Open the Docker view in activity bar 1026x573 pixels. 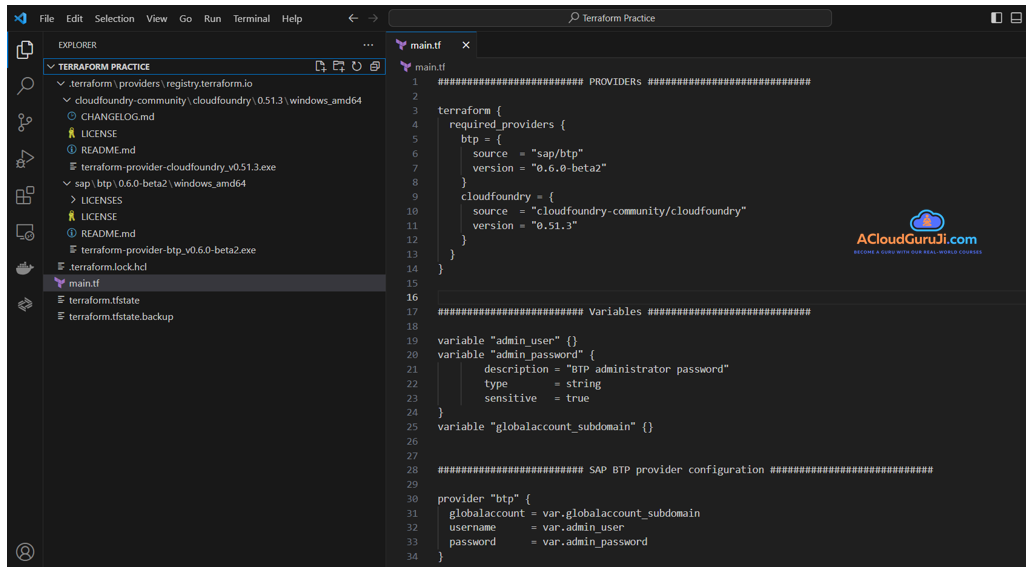25,268
